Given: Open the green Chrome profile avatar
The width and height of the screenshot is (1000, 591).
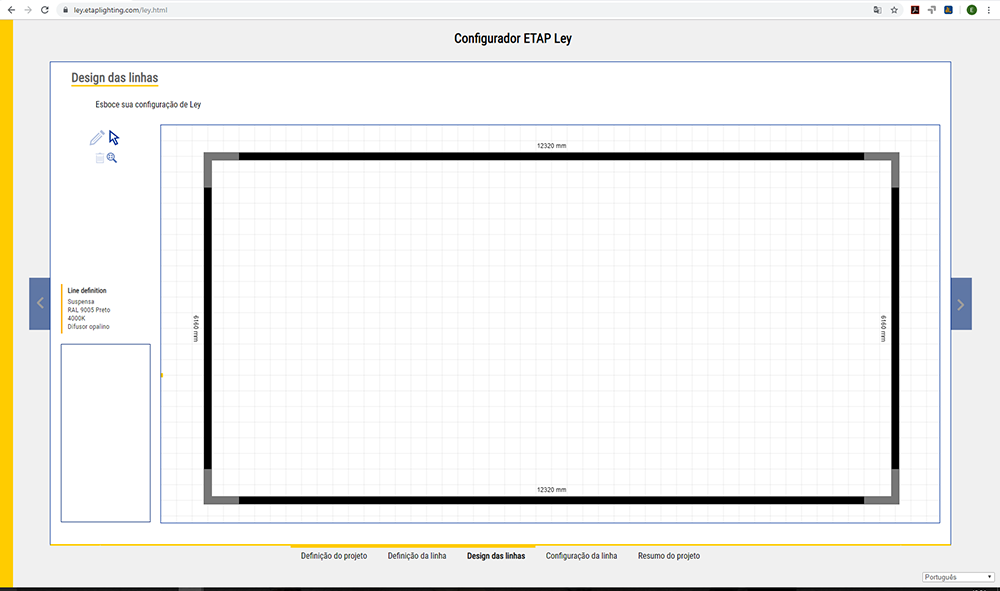Looking at the screenshot, I should point(971,10).
